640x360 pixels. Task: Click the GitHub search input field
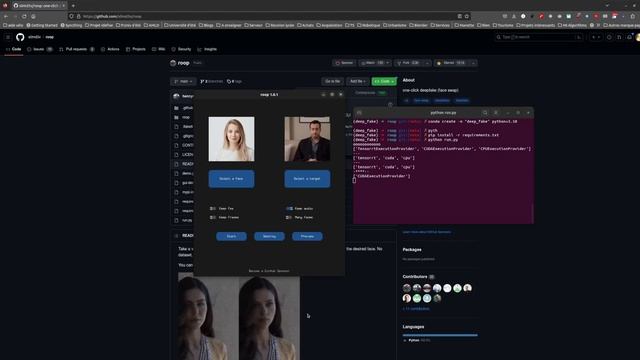click(539, 37)
